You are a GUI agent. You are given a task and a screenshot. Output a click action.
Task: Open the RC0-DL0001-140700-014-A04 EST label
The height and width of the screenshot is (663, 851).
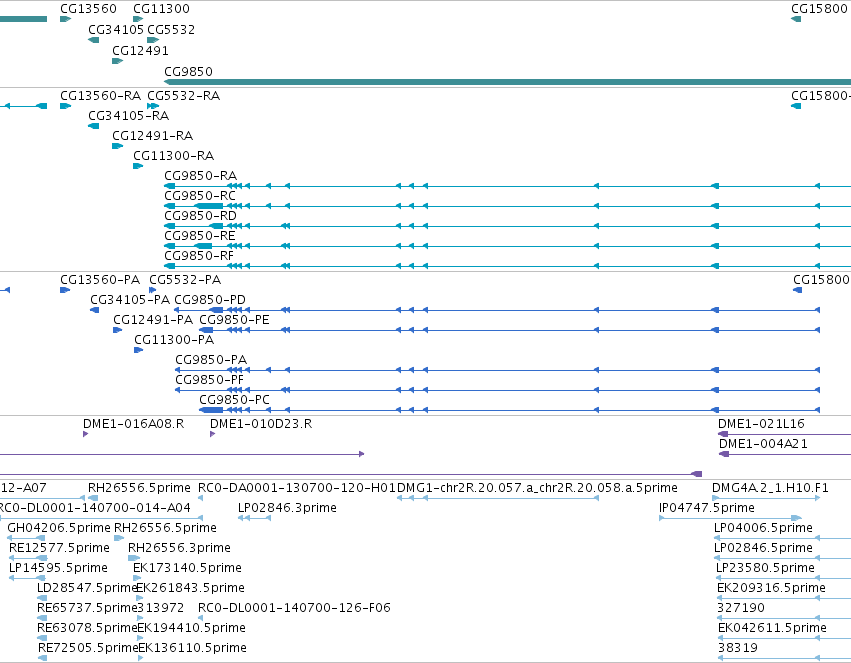(x=95, y=508)
